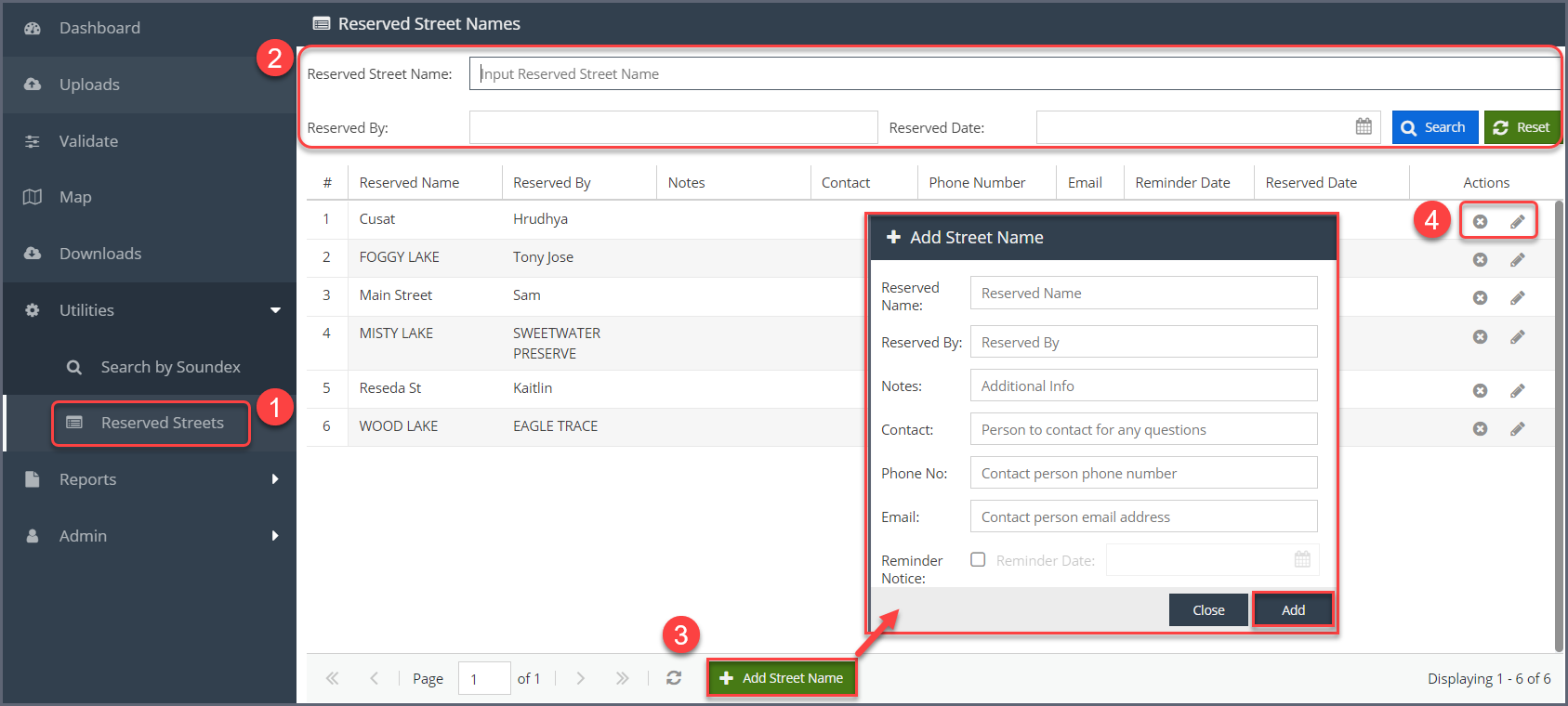Edit the FOGGY LAKE row

click(1518, 260)
